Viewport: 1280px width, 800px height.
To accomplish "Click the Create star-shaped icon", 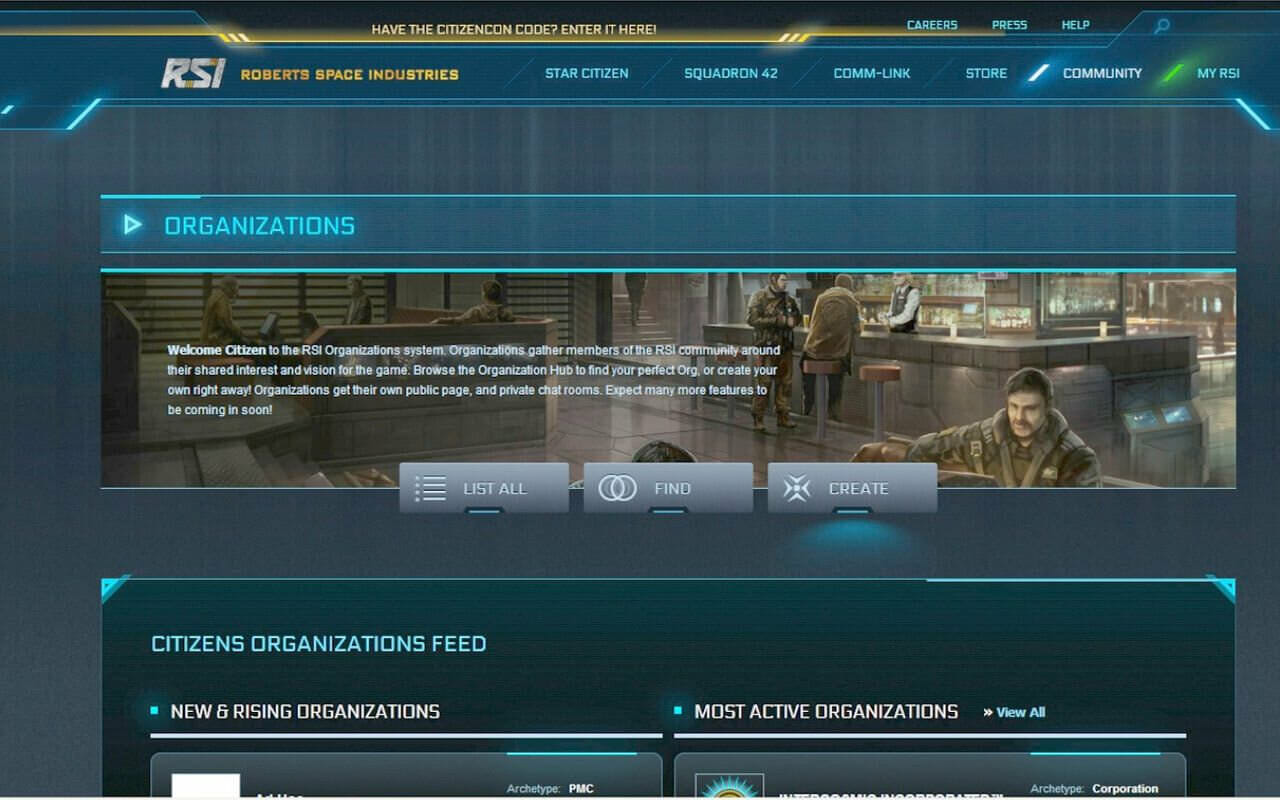I will pos(797,488).
